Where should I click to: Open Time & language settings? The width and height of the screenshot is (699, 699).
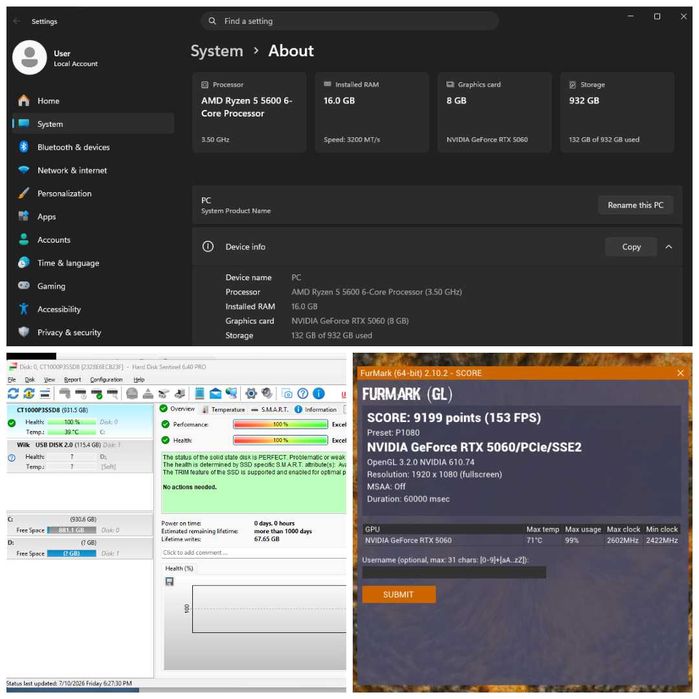(93, 263)
